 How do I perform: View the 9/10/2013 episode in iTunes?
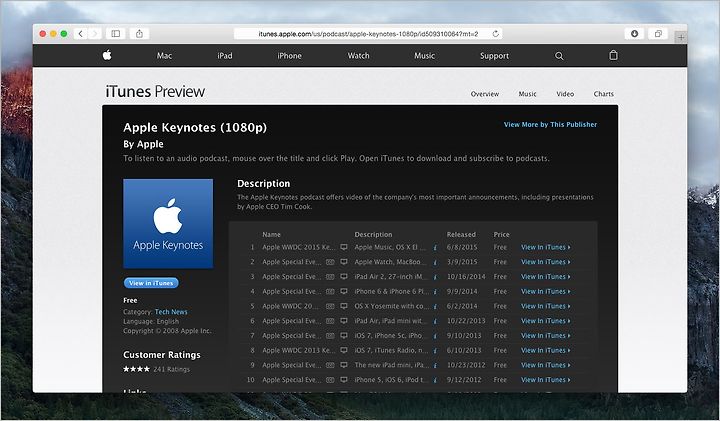[x=546, y=335]
